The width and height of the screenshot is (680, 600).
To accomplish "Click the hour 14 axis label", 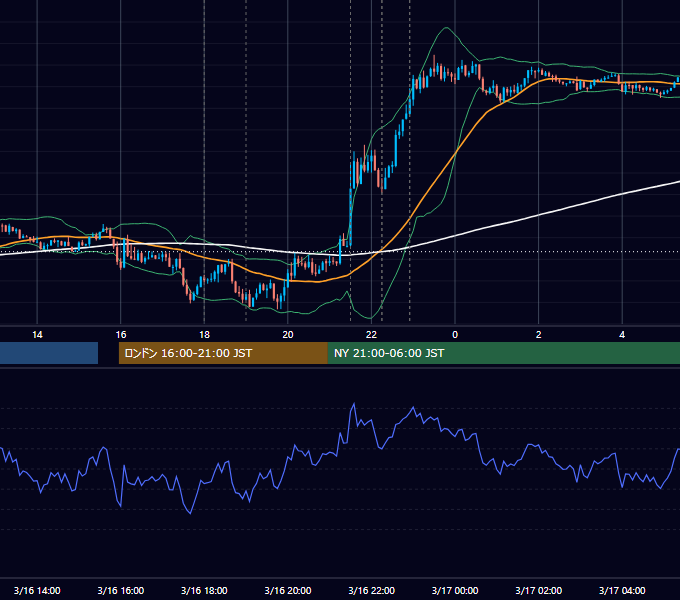I will click(37, 335).
